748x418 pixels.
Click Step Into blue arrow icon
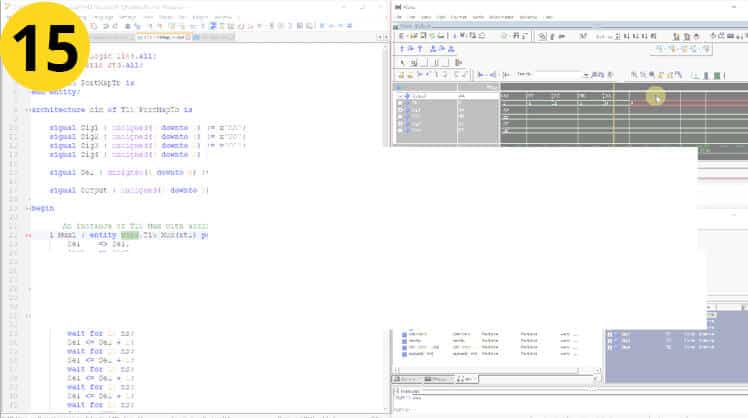pyautogui.click(x=401, y=49)
